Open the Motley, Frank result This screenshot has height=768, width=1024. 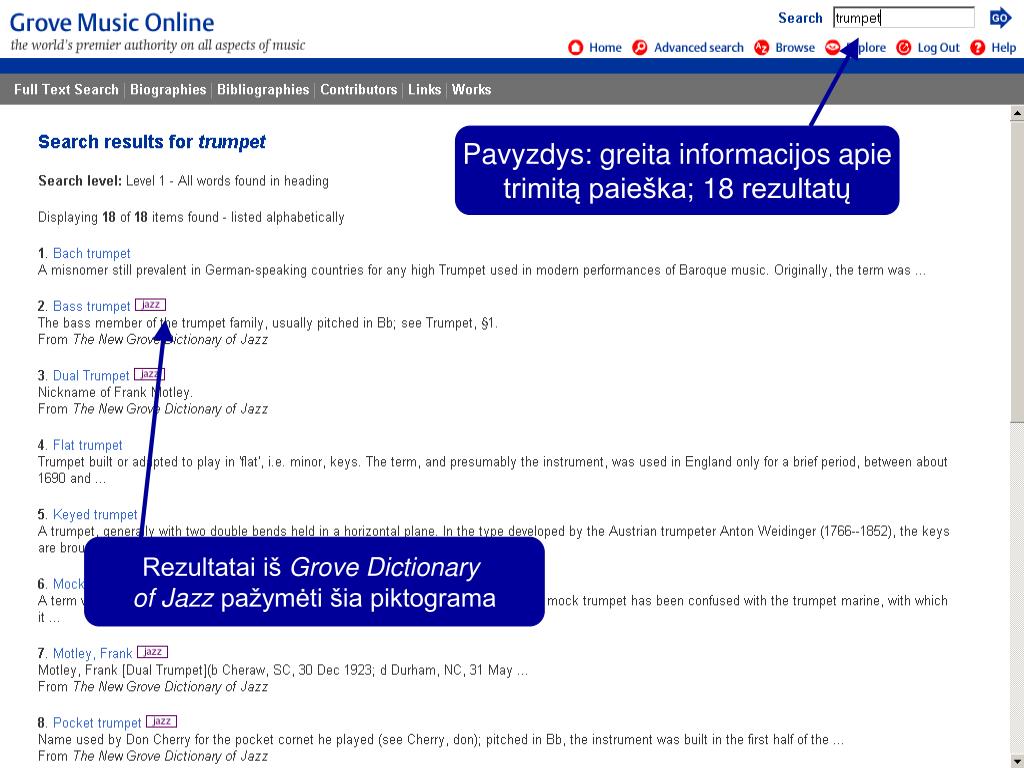click(x=93, y=653)
